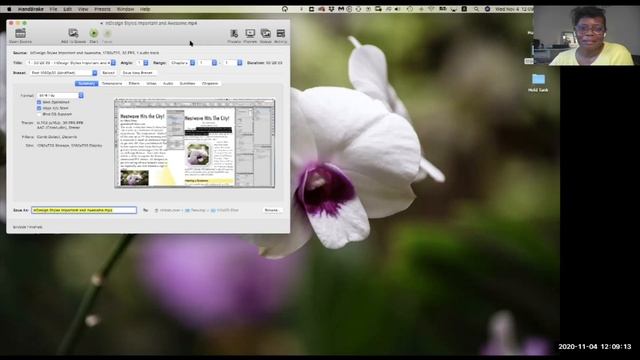Switch to the Dimensions tab
This screenshot has width=640, height=360.
[112, 83]
